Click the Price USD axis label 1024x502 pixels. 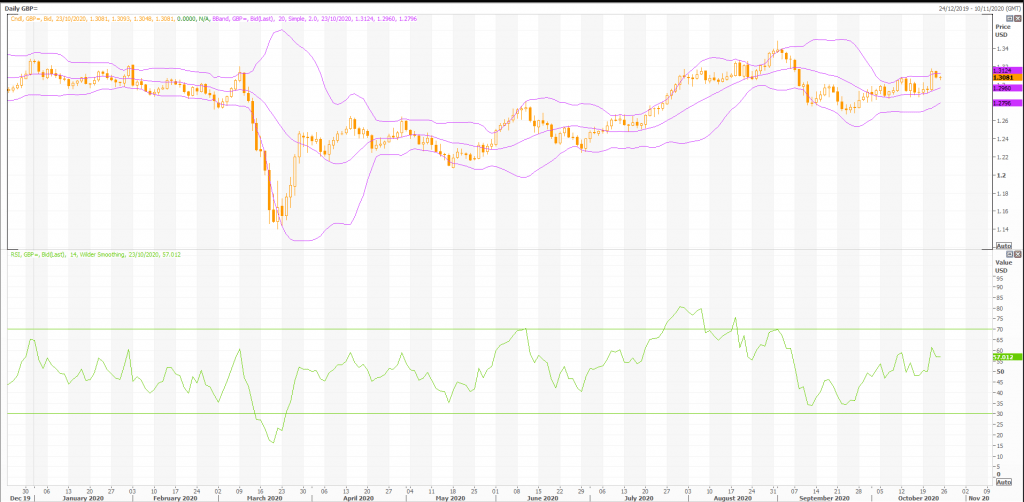(1002, 31)
